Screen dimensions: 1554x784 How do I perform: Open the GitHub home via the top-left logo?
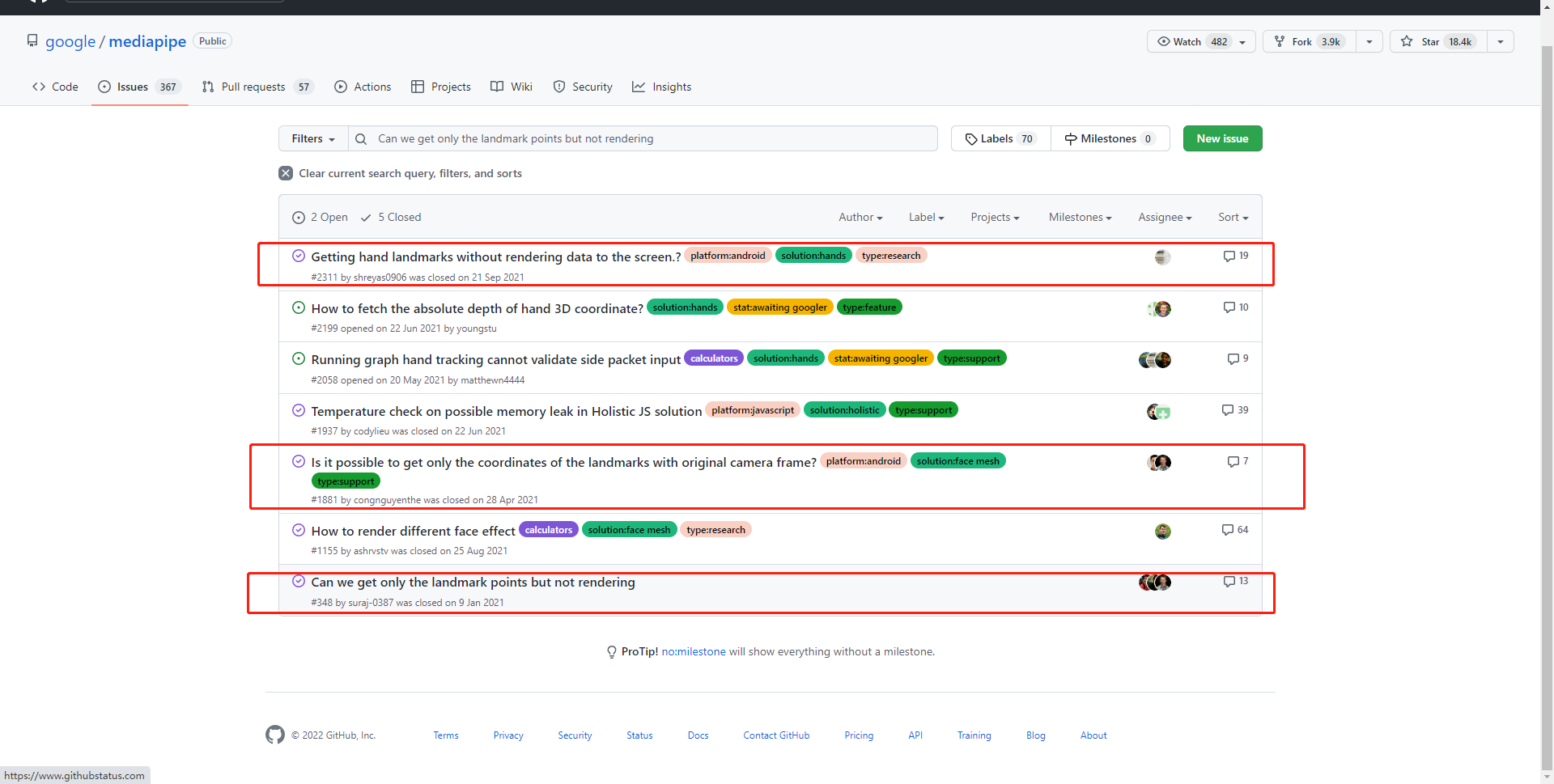click(38, 3)
